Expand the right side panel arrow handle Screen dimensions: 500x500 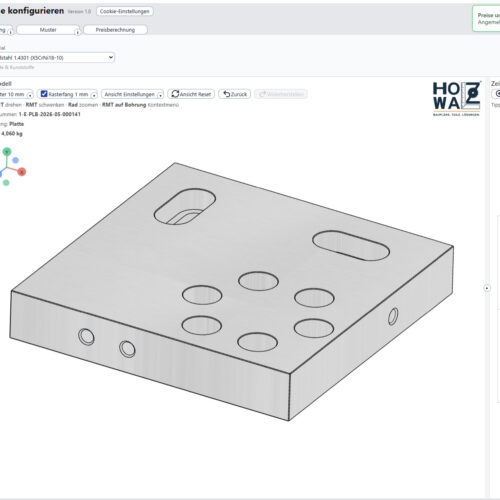pyautogui.click(x=487, y=288)
